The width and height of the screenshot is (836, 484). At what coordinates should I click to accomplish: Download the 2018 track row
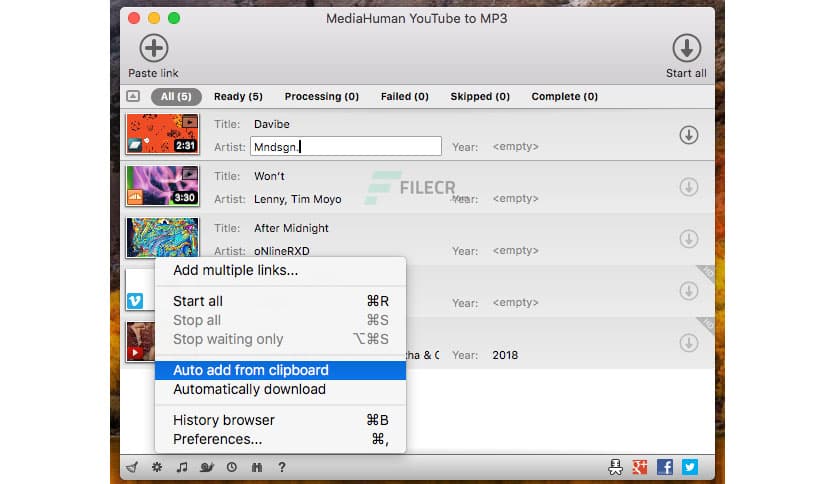coord(688,343)
